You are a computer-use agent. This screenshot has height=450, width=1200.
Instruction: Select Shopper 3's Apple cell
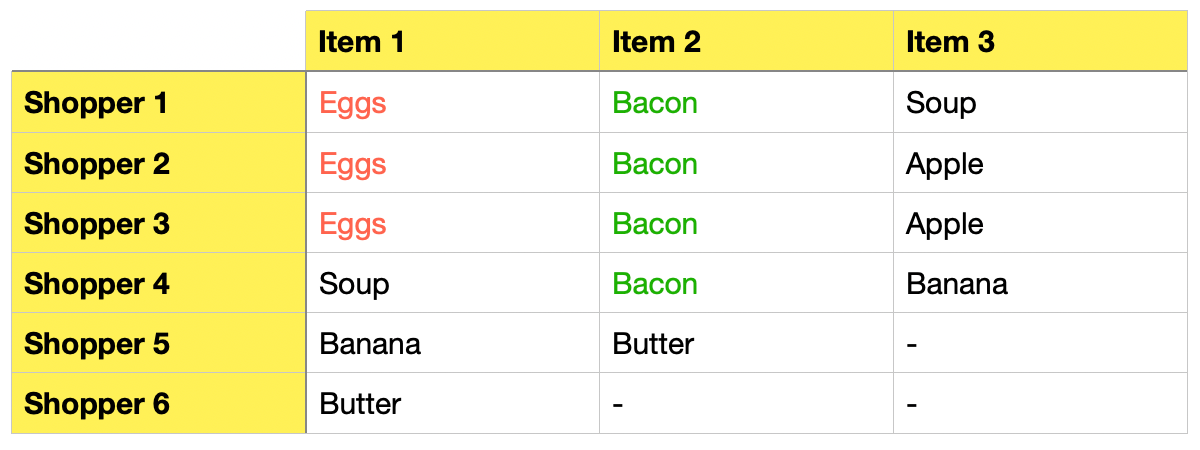click(x=1041, y=223)
